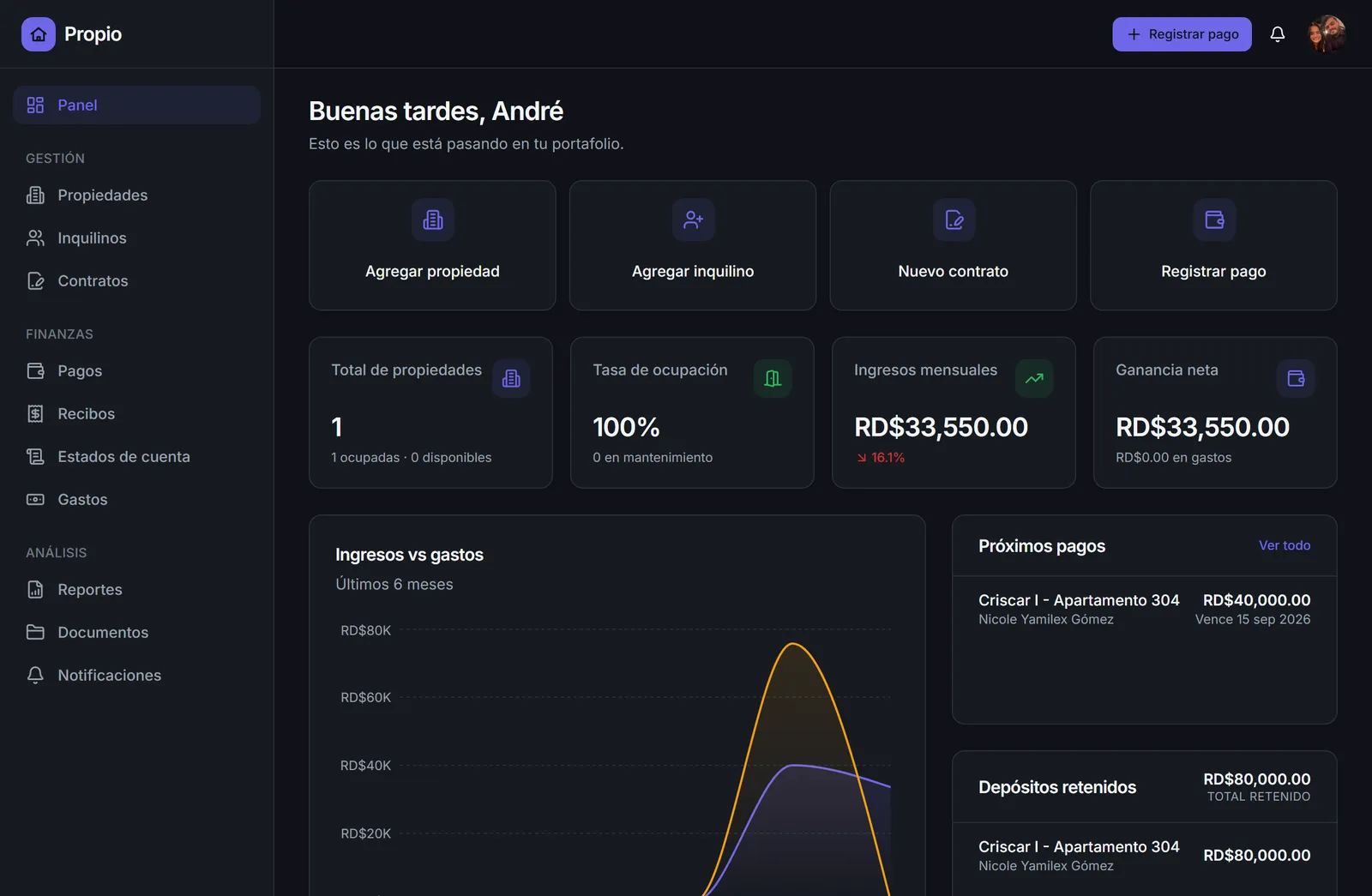This screenshot has width=1372, height=896.
Task: Open Propiedades from the sidebar
Action: click(x=136, y=195)
